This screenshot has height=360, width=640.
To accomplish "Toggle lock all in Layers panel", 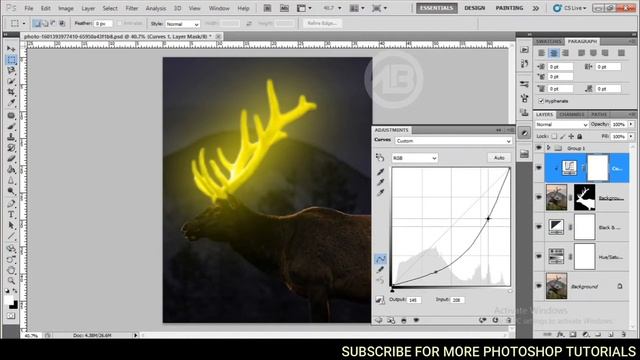I will pos(580,136).
